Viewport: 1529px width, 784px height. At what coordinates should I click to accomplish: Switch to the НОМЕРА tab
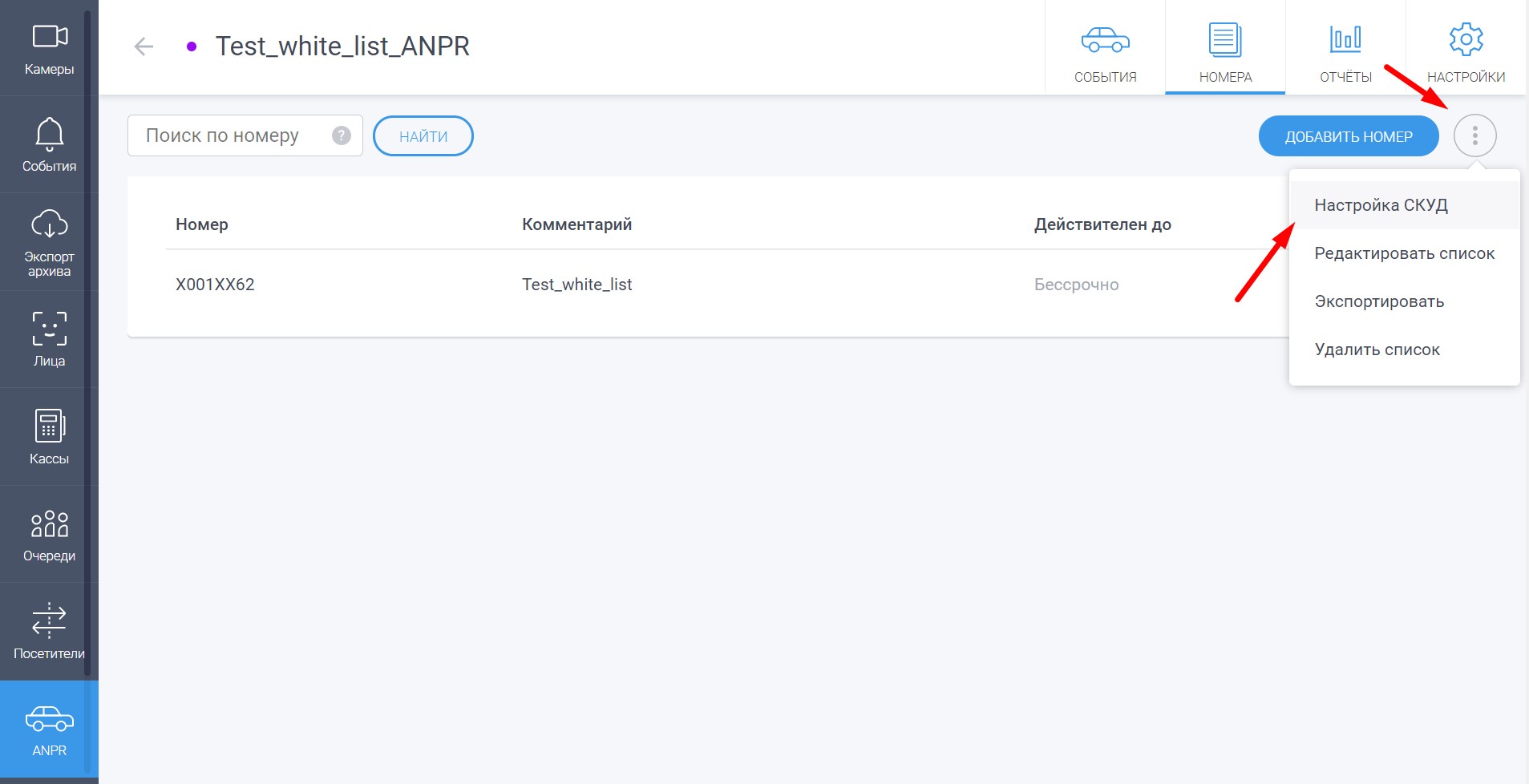pos(1225,48)
